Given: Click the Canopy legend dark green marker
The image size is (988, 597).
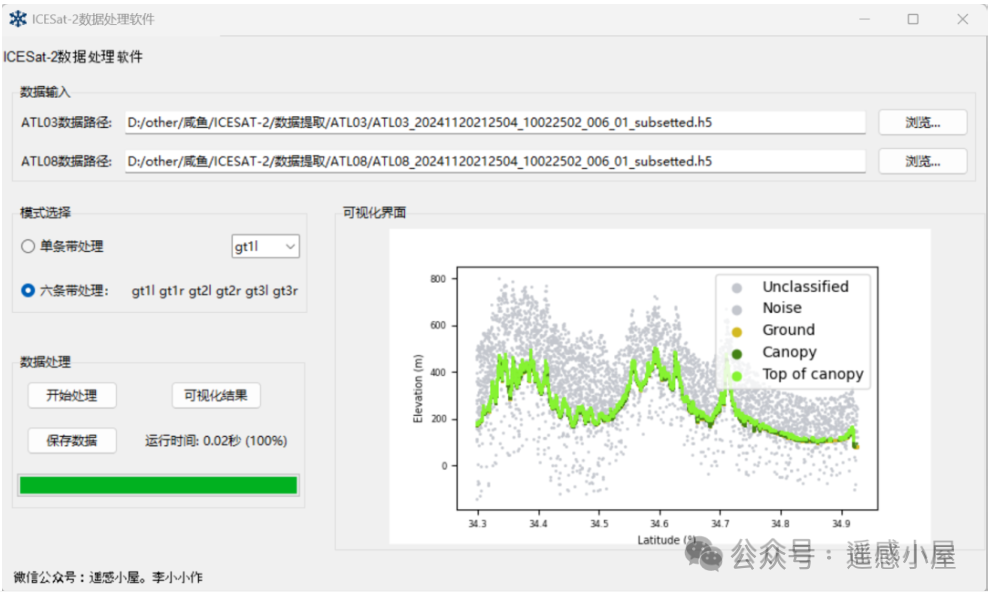Looking at the screenshot, I should click(x=737, y=354).
